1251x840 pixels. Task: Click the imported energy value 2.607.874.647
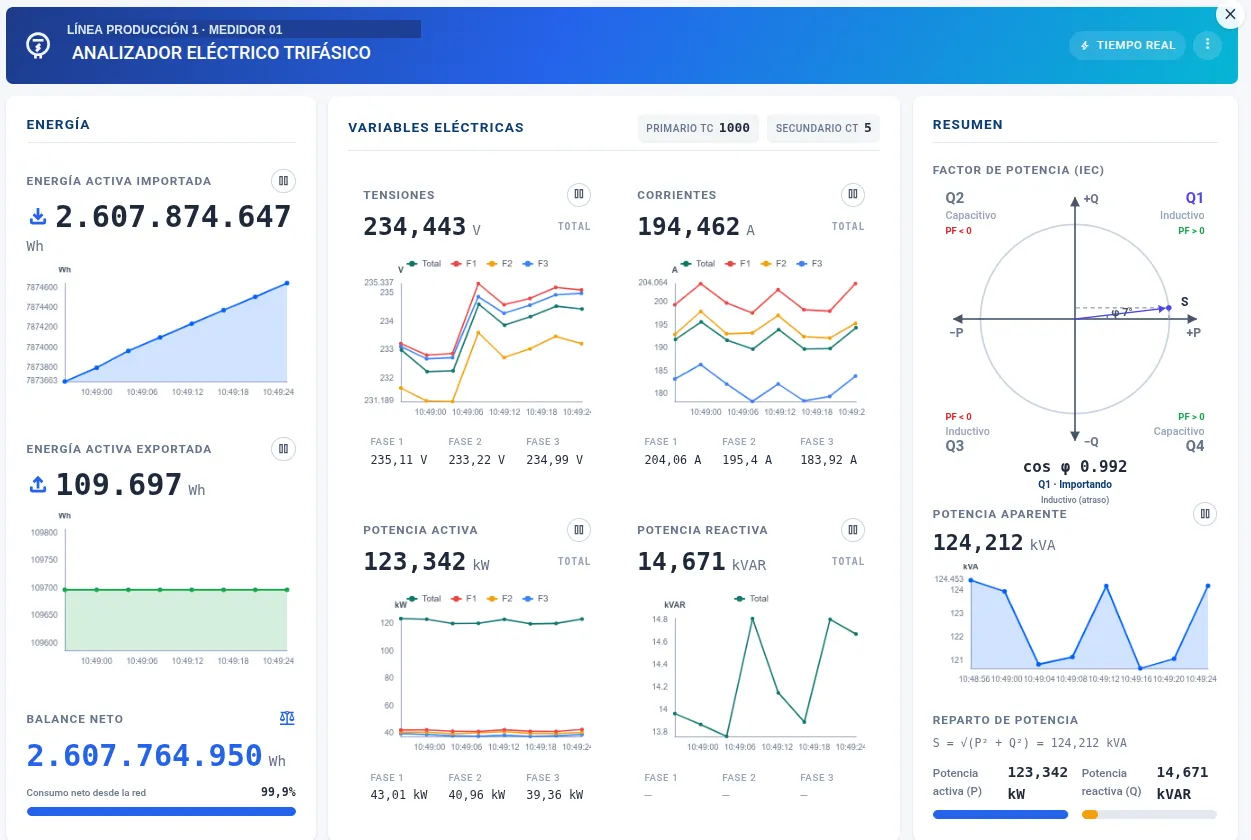pos(173,217)
